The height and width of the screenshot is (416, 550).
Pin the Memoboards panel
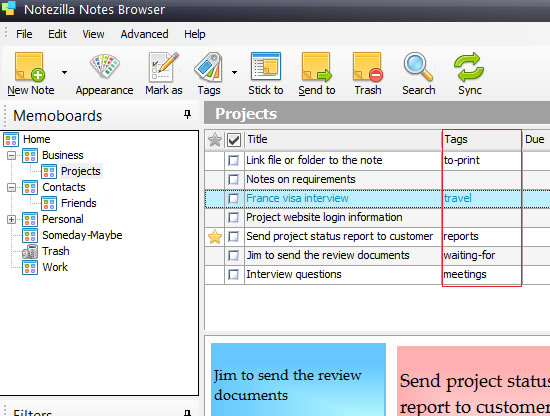188,114
